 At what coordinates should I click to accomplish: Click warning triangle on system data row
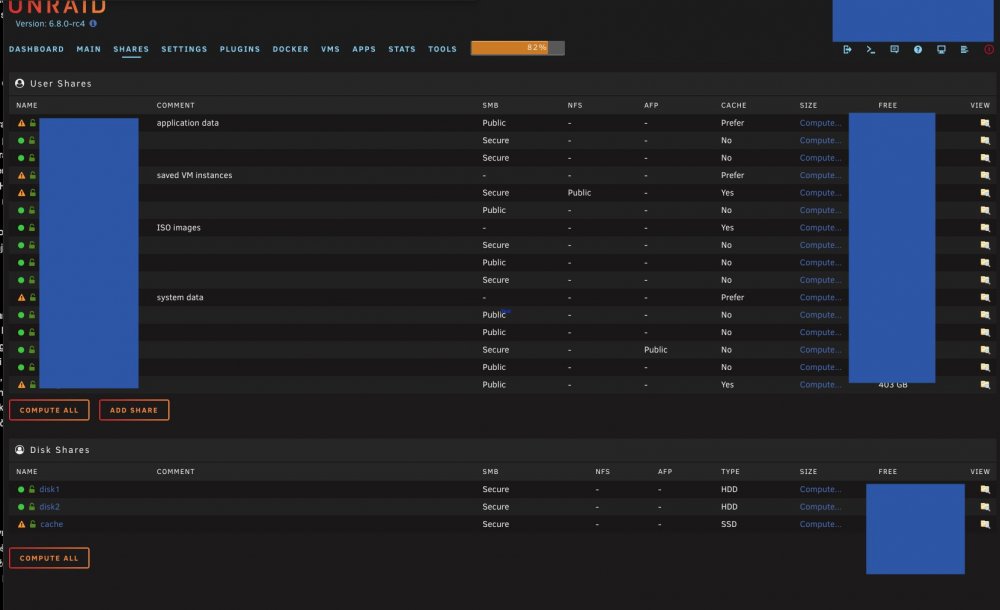21,297
